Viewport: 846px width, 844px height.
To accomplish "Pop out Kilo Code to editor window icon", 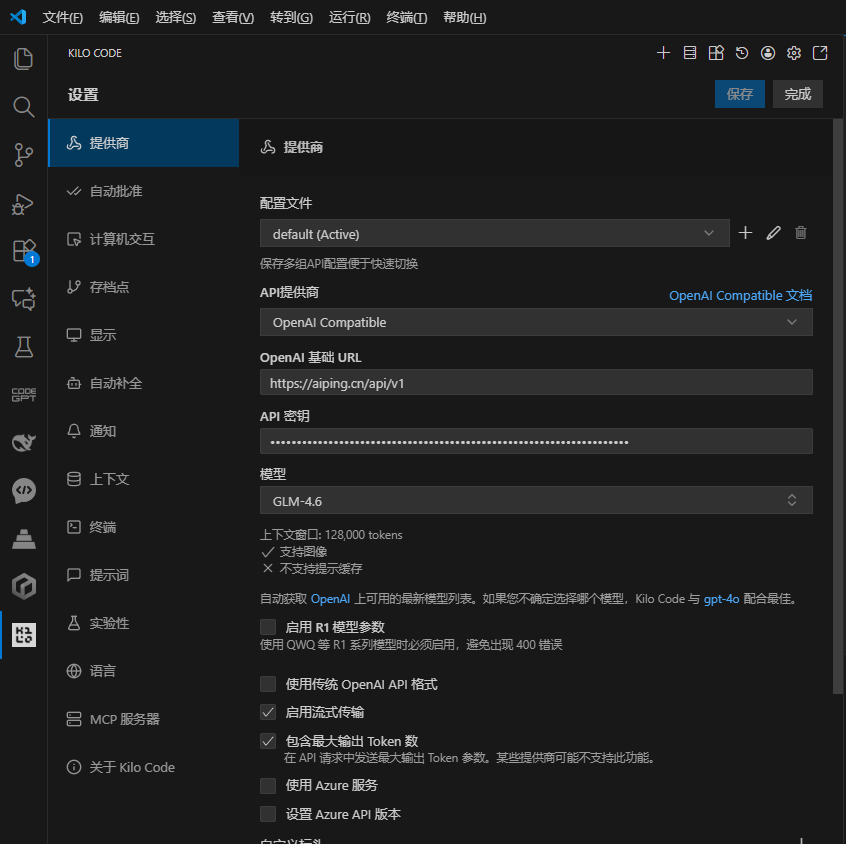I will point(820,53).
